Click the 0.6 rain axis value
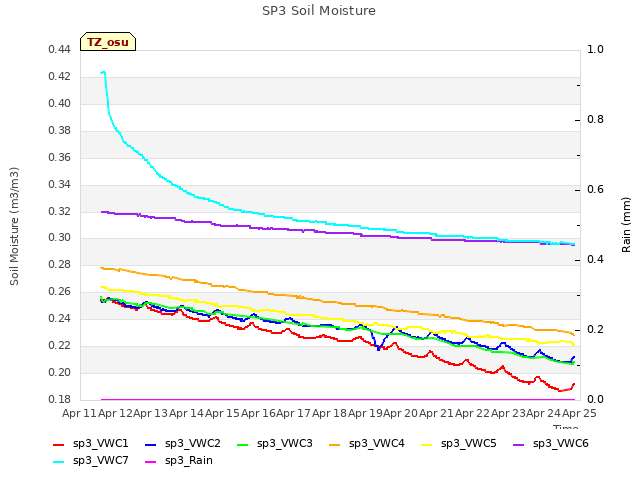This screenshot has width=640, height=480. click(x=595, y=190)
